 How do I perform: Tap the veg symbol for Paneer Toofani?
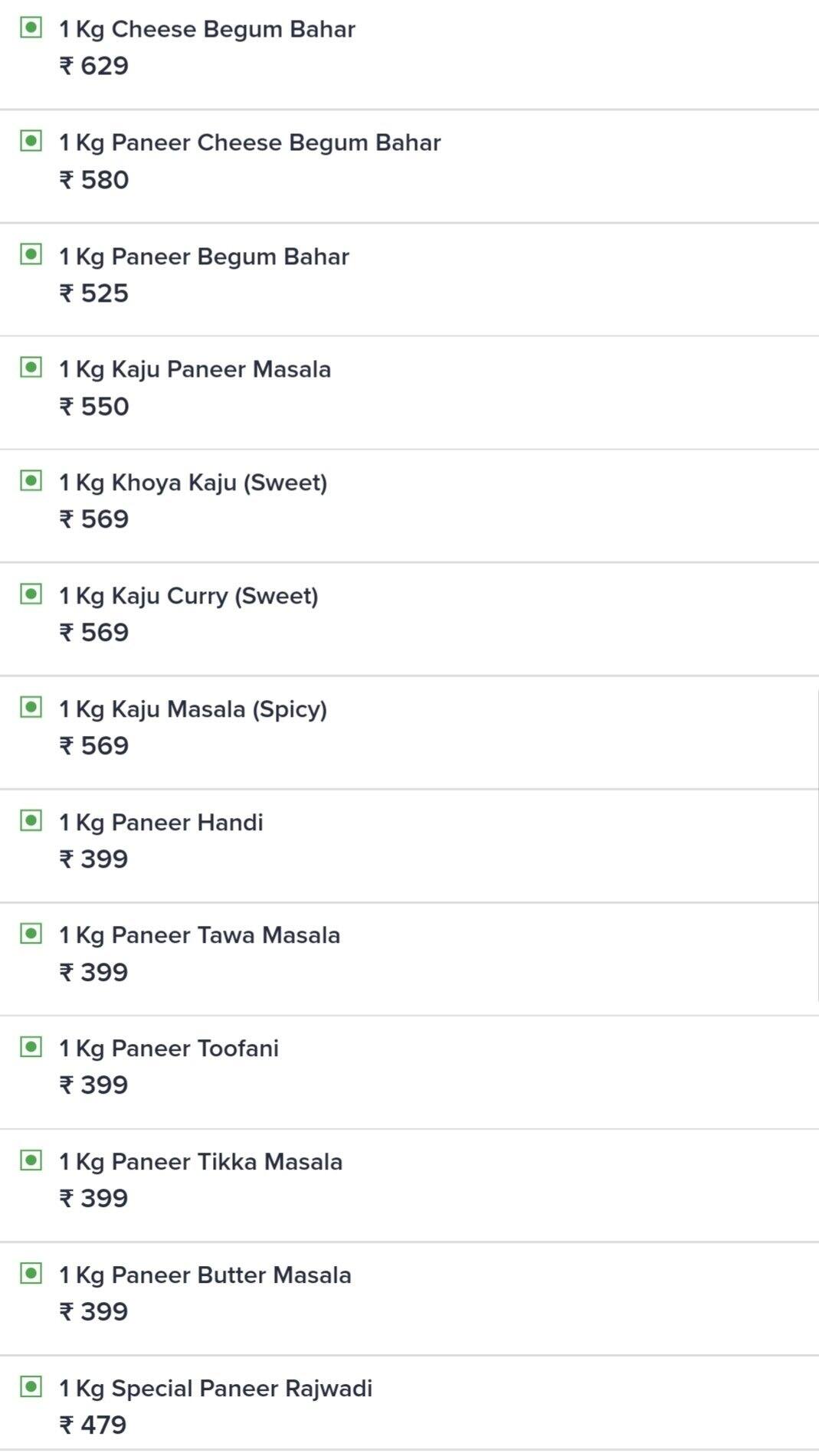coord(31,1047)
